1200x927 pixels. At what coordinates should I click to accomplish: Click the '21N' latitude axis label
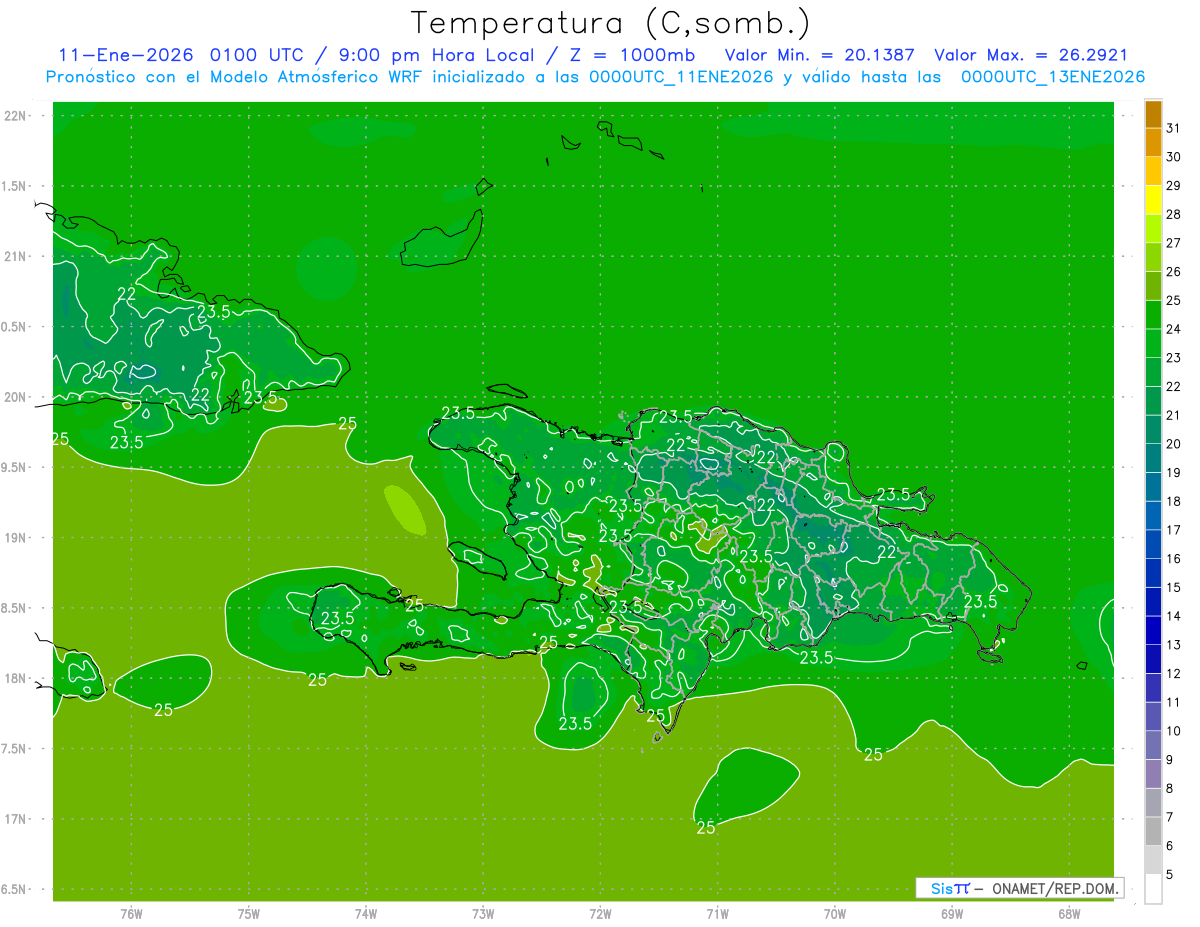pyautogui.click(x=16, y=256)
